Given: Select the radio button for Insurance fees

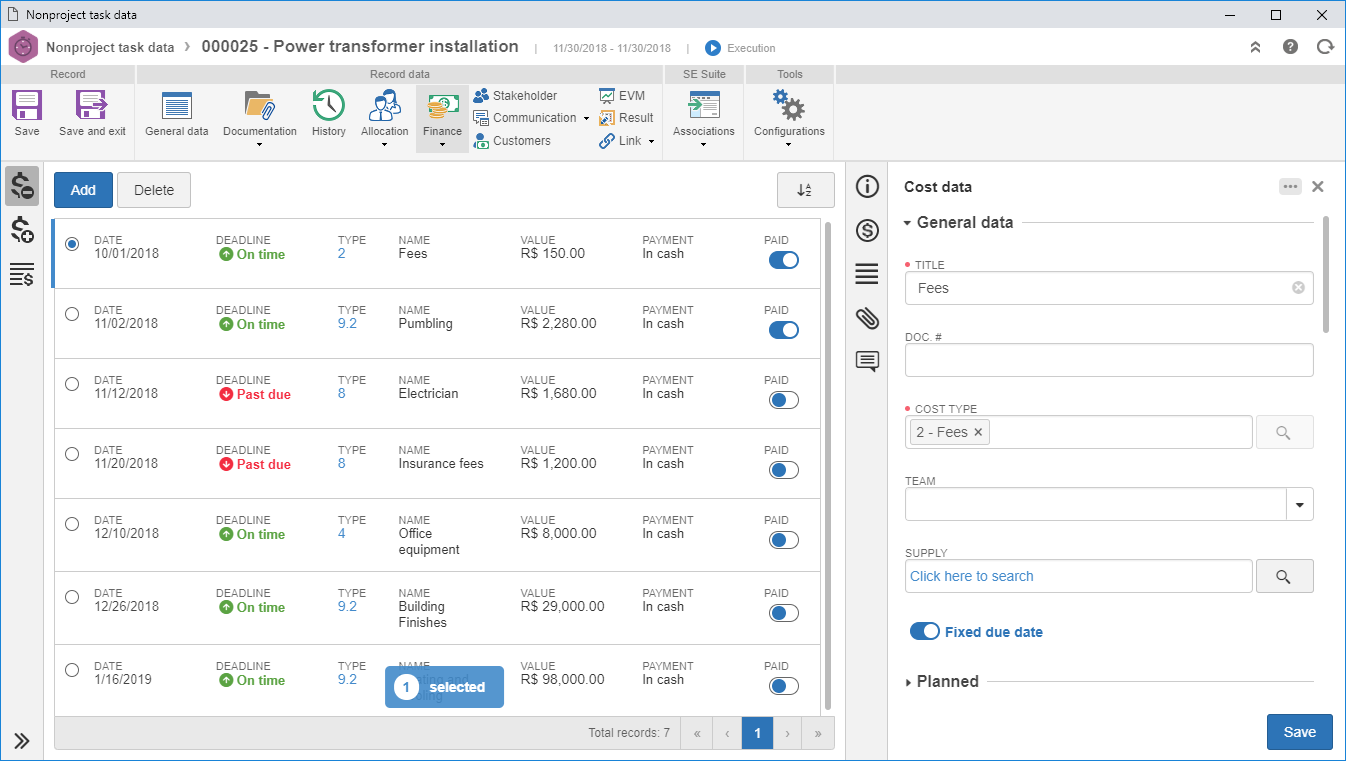Looking at the screenshot, I should (72, 454).
